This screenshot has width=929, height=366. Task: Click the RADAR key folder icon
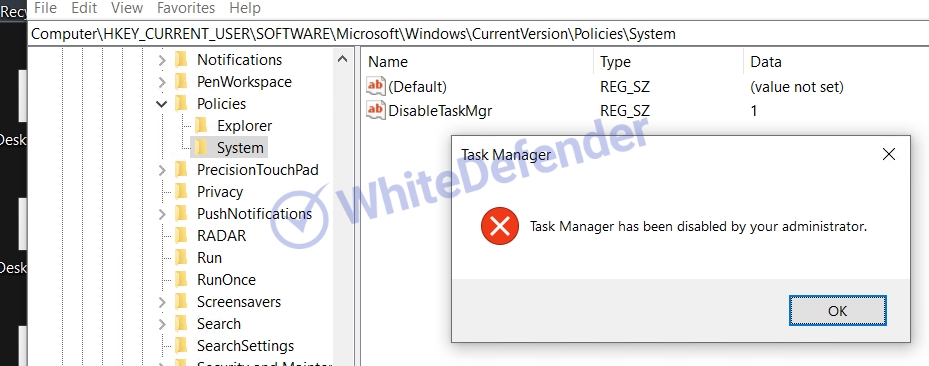(181, 236)
